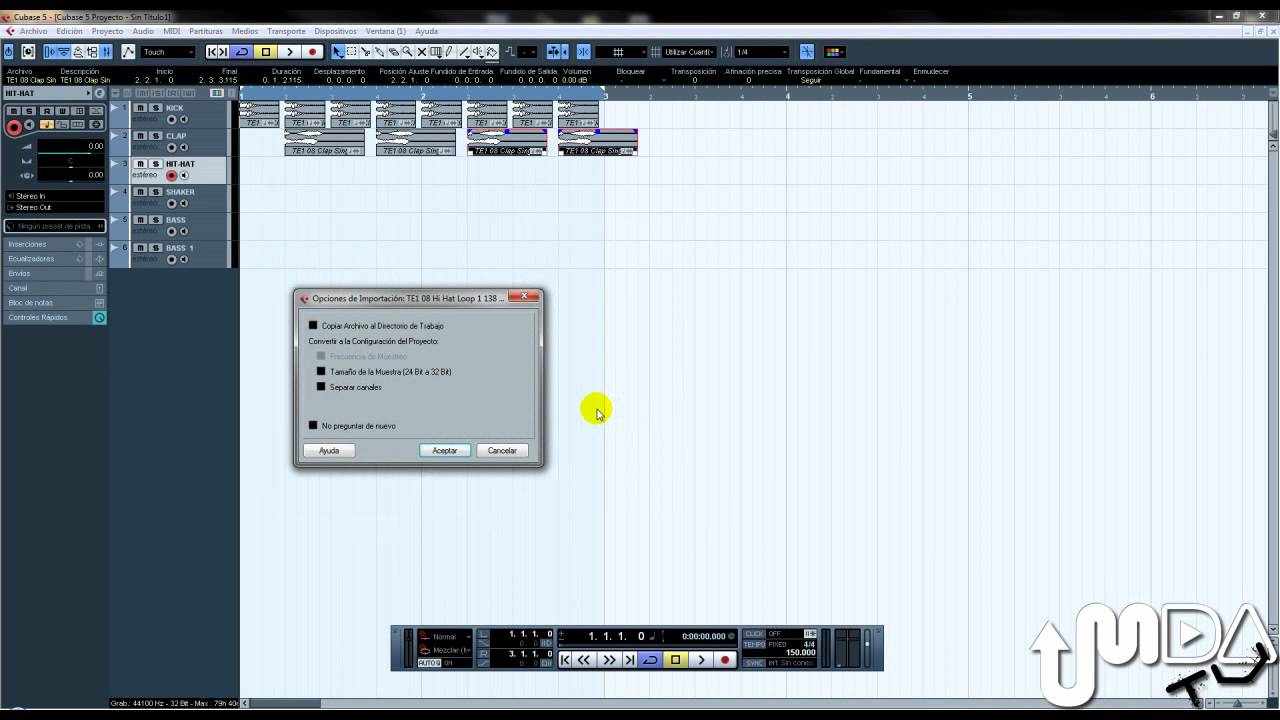
Task: Open Dispositivos menu
Action: tap(335, 31)
